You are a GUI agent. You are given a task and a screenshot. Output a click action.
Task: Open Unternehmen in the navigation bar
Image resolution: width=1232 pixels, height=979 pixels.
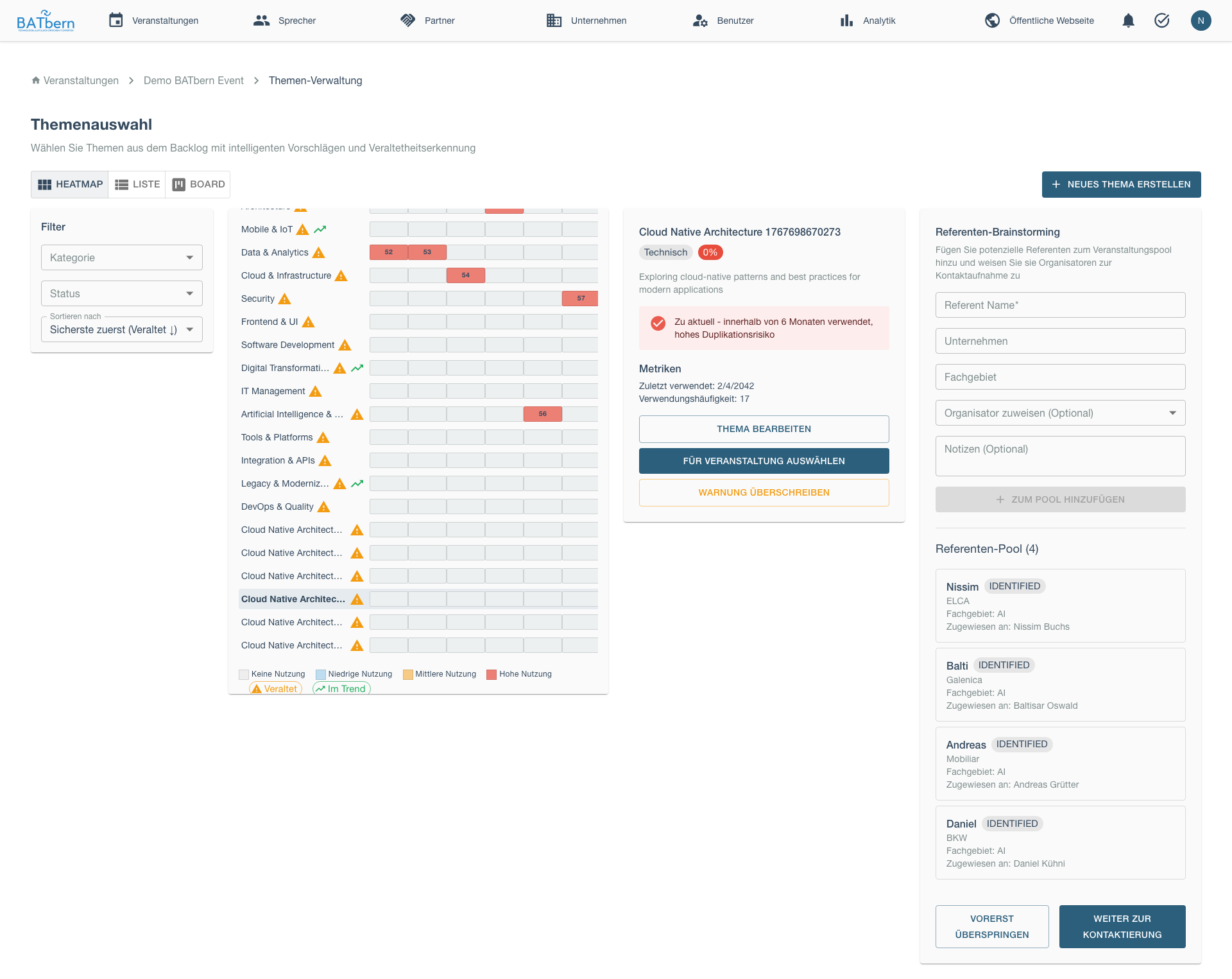[x=586, y=21]
